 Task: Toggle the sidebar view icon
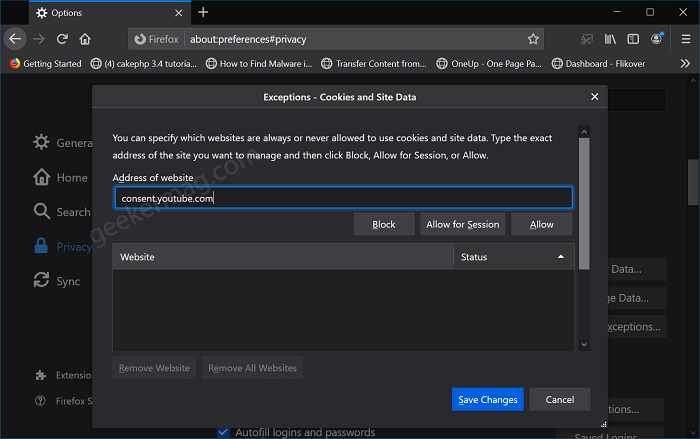click(x=633, y=39)
